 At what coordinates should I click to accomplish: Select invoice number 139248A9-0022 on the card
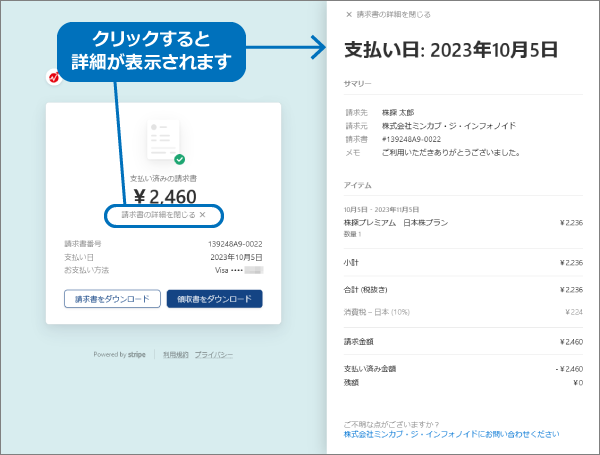[x=235, y=244]
